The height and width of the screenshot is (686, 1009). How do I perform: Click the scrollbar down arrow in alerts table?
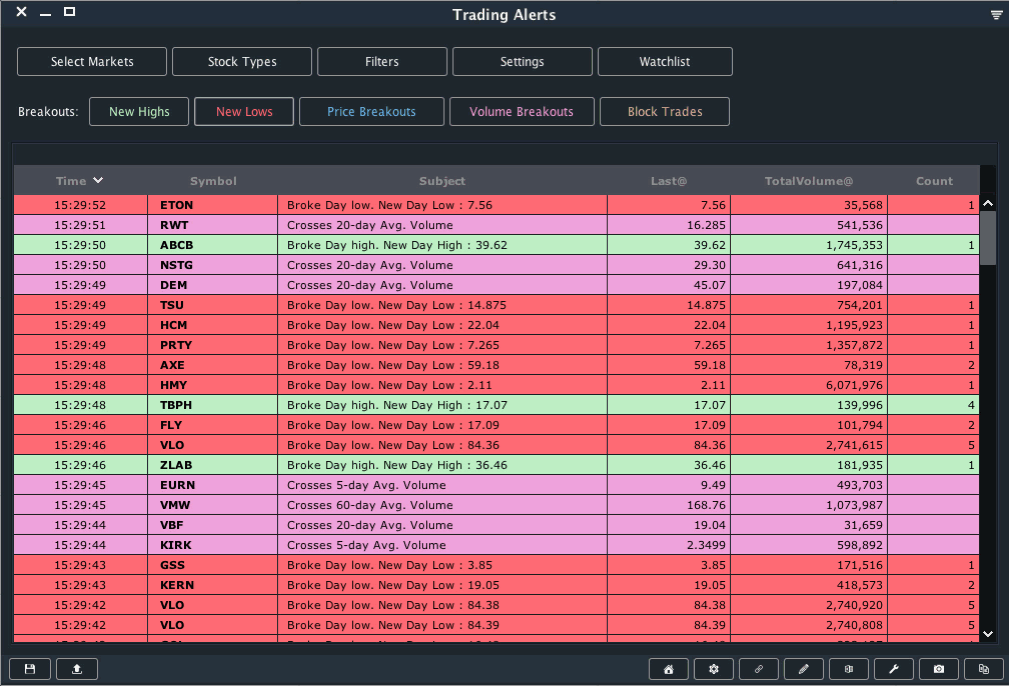point(988,633)
